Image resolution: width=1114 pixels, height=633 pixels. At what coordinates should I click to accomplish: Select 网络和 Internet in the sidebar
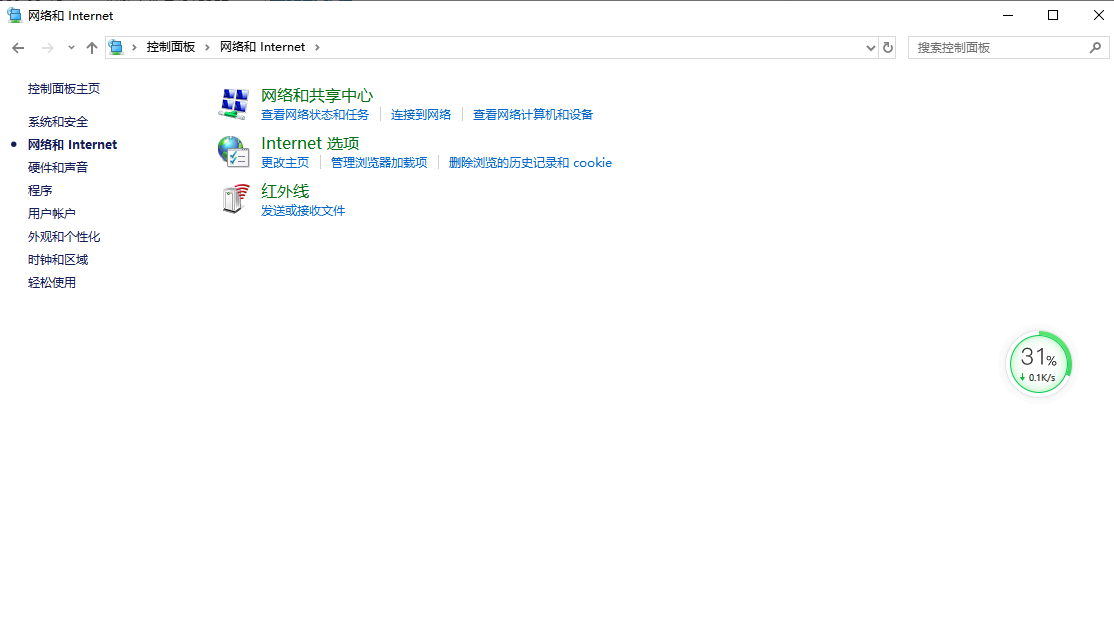pyautogui.click(x=72, y=144)
